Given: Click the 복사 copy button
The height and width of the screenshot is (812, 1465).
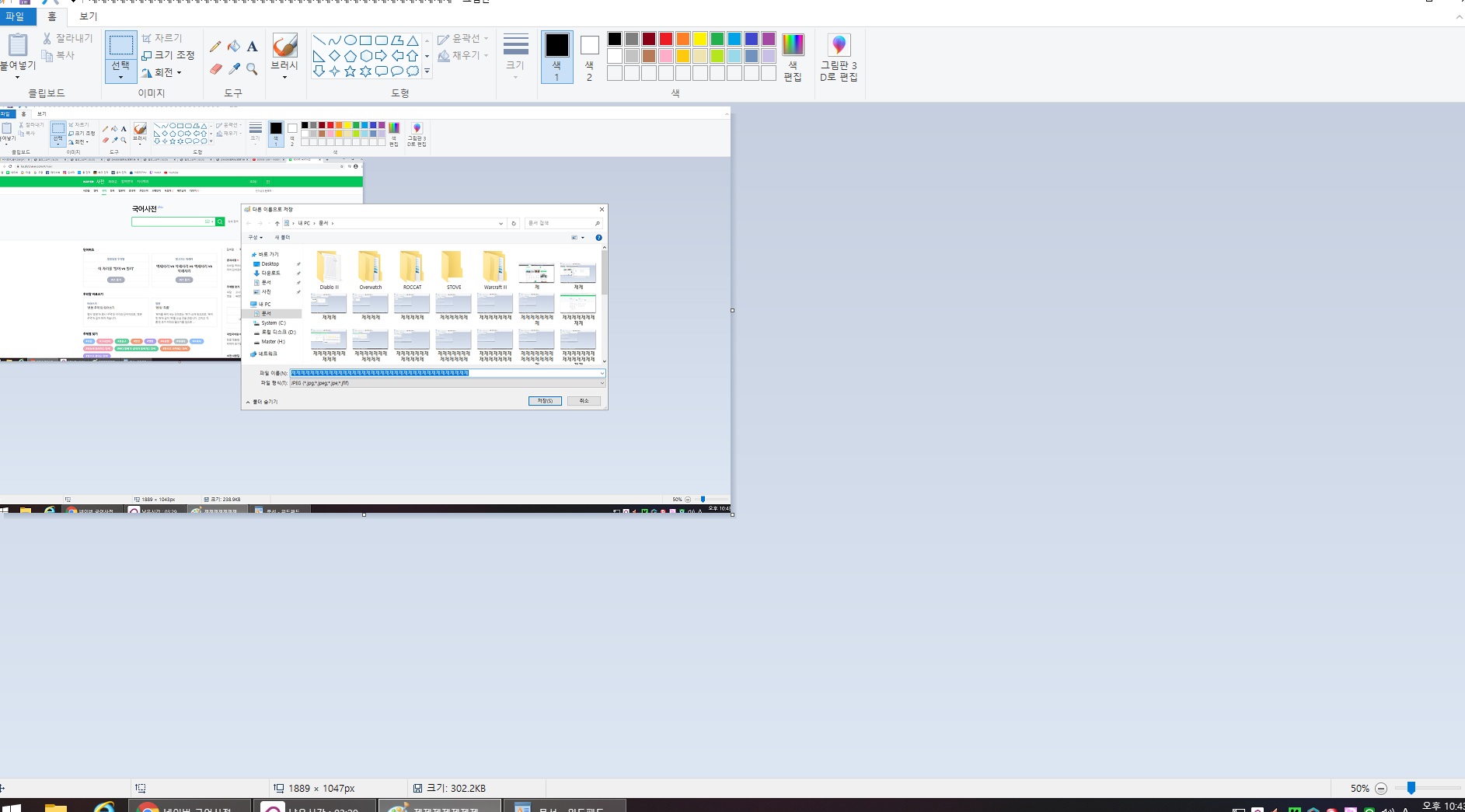Looking at the screenshot, I should [58, 55].
